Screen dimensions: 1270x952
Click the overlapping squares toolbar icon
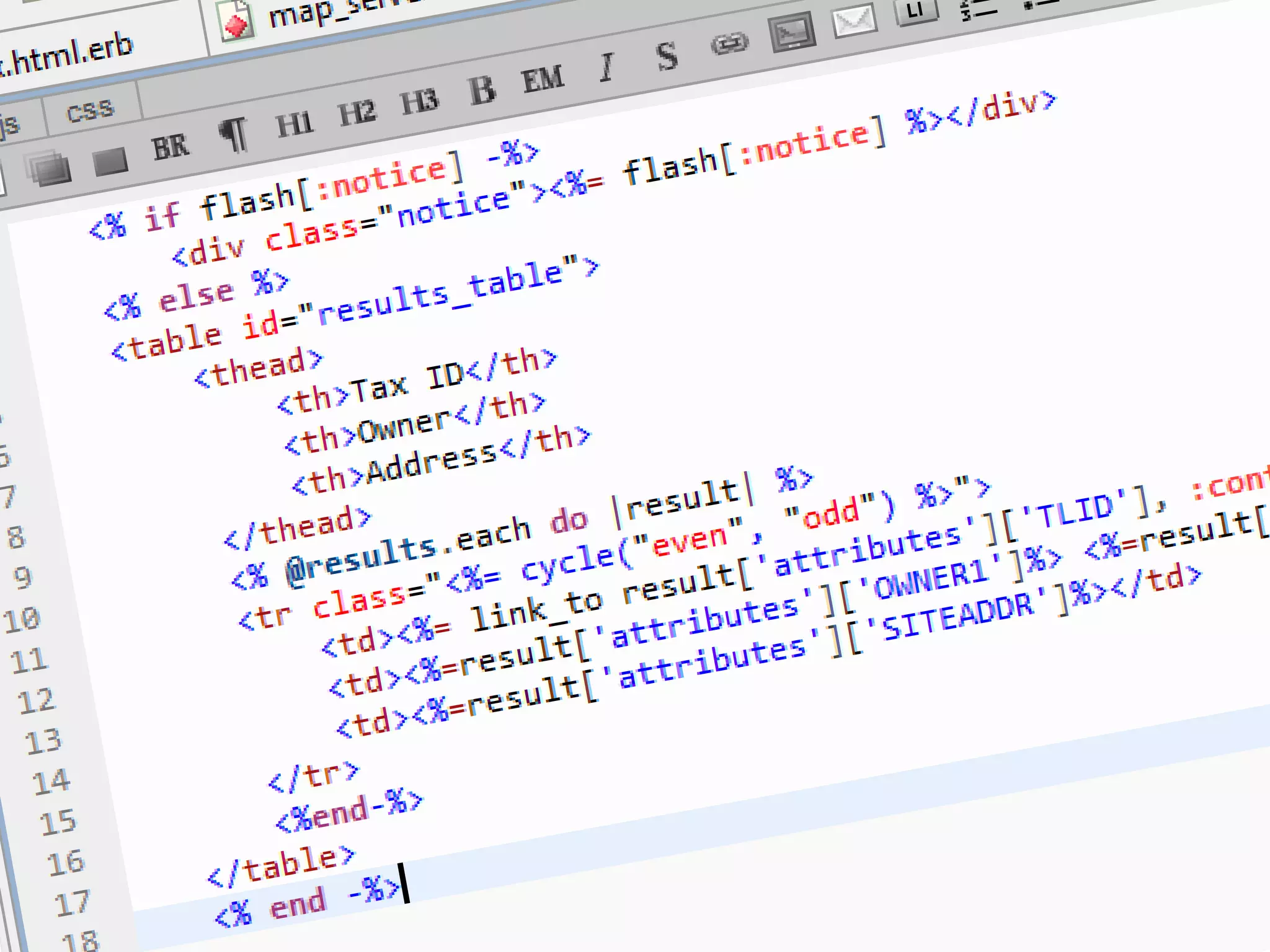tap(48, 167)
